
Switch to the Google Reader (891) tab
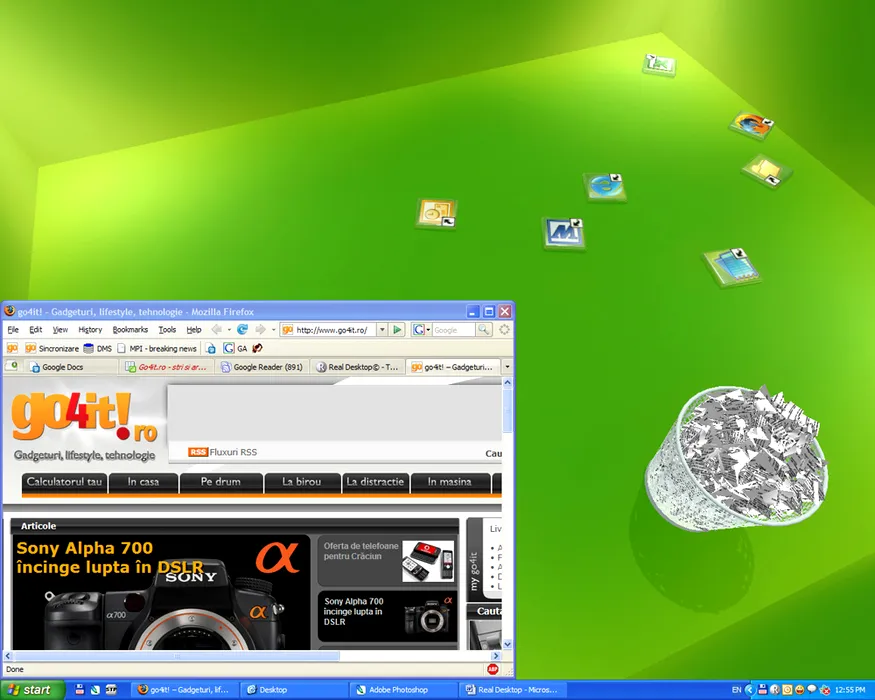(x=262, y=367)
